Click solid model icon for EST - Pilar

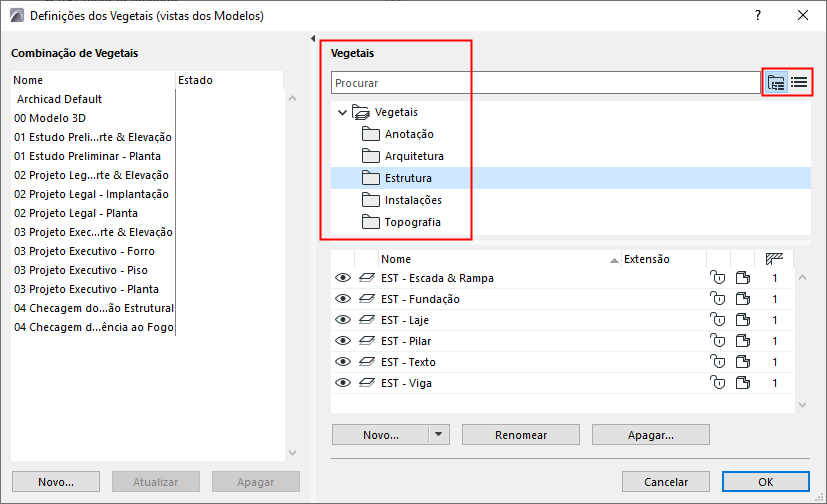(x=742, y=341)
